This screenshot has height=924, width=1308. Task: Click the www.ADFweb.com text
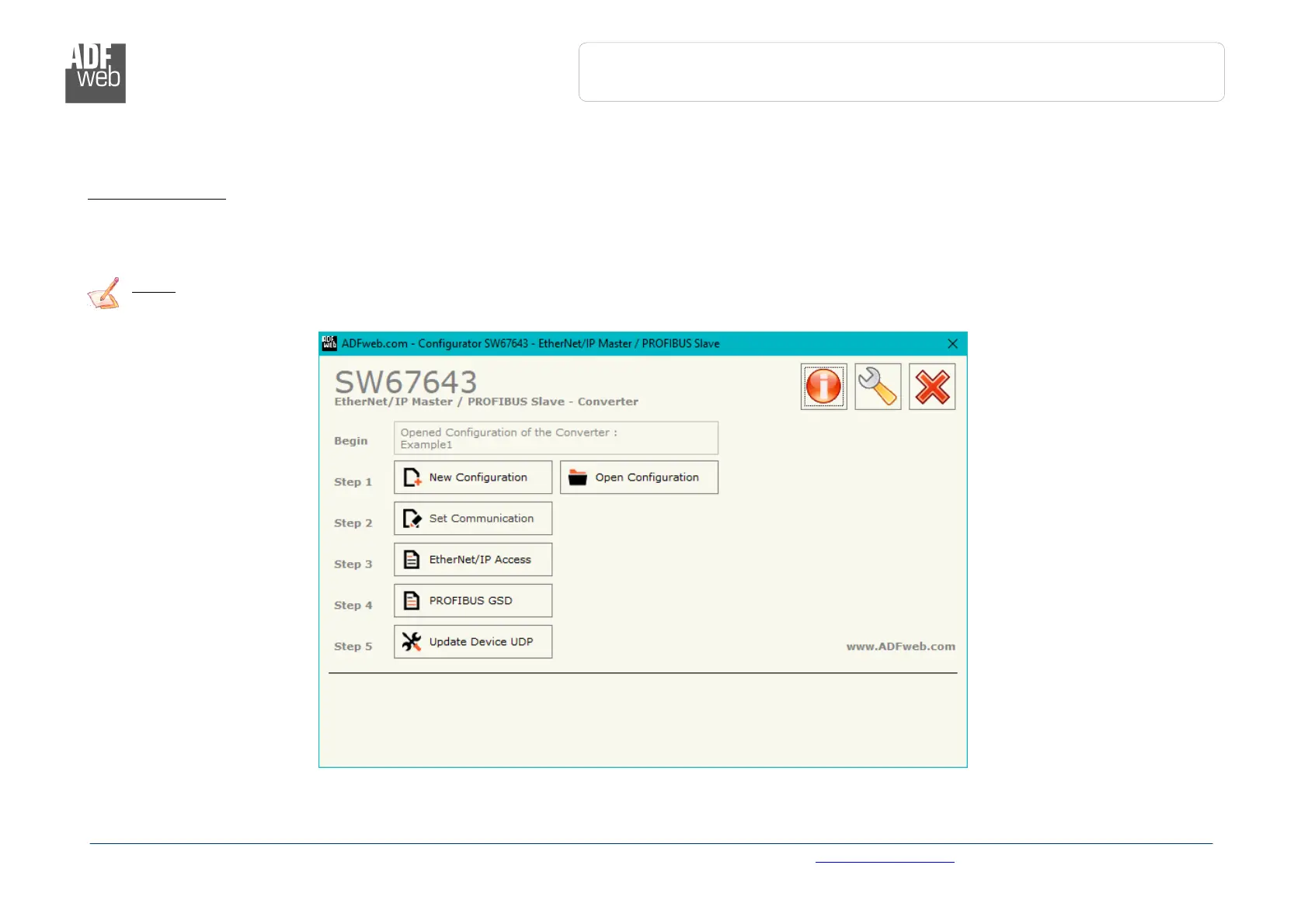click(901, 646)
